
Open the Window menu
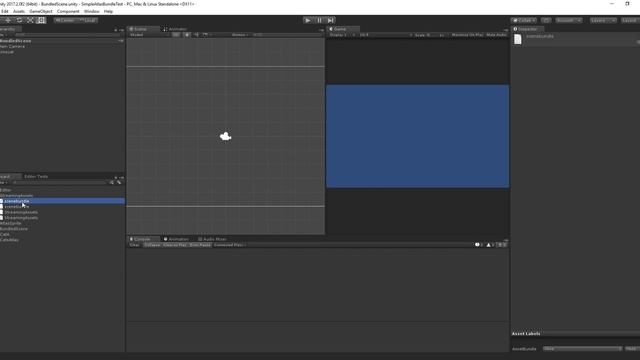click(91, 11)
